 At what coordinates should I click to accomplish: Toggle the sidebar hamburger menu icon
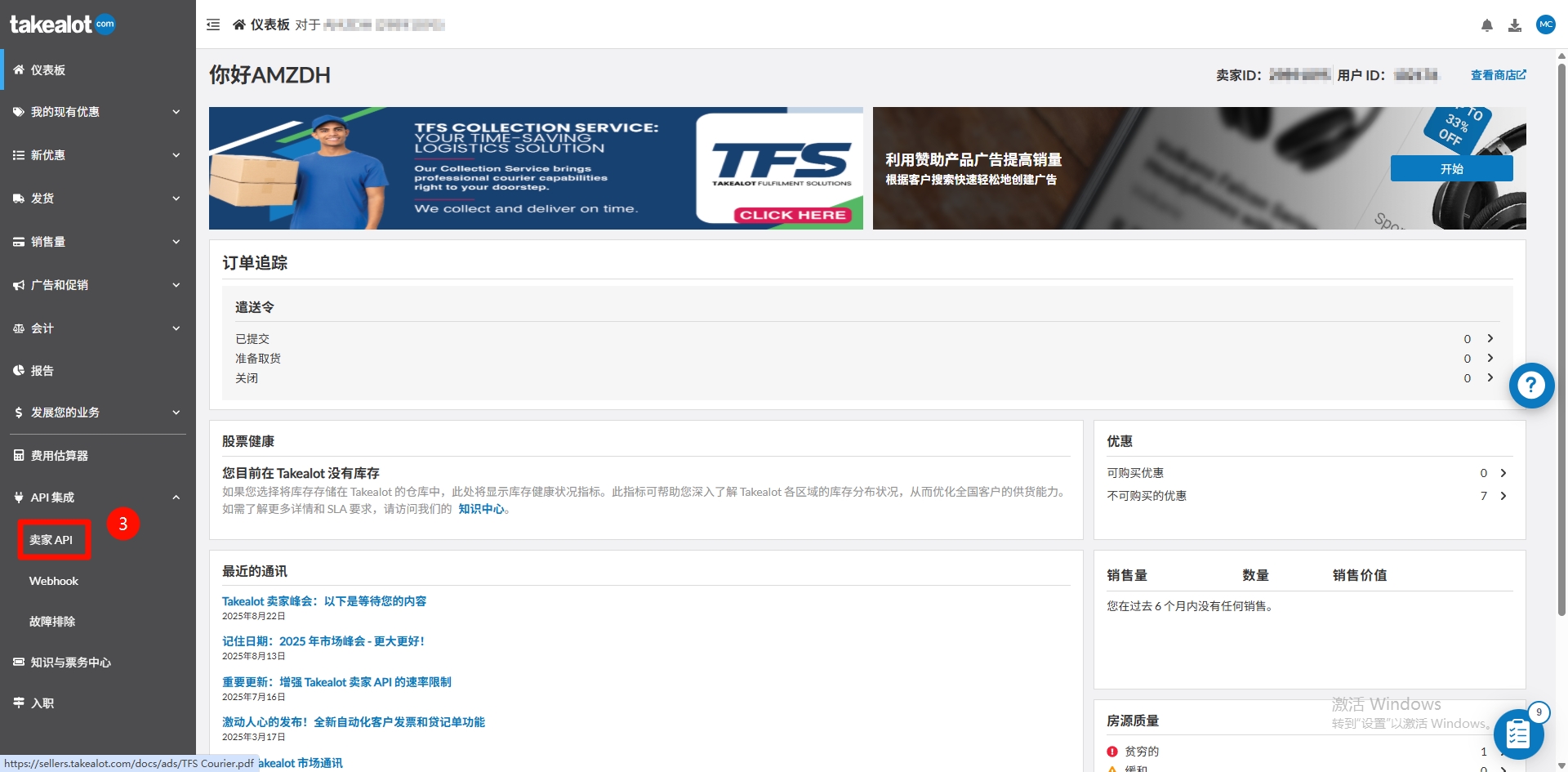click(213, 25)
